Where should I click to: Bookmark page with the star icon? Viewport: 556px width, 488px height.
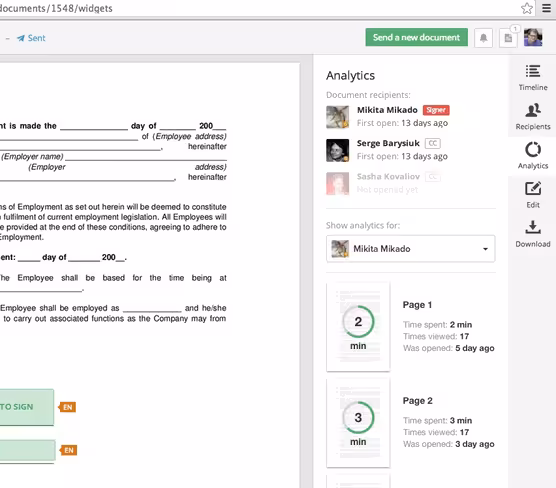click(x=527, y=8)
